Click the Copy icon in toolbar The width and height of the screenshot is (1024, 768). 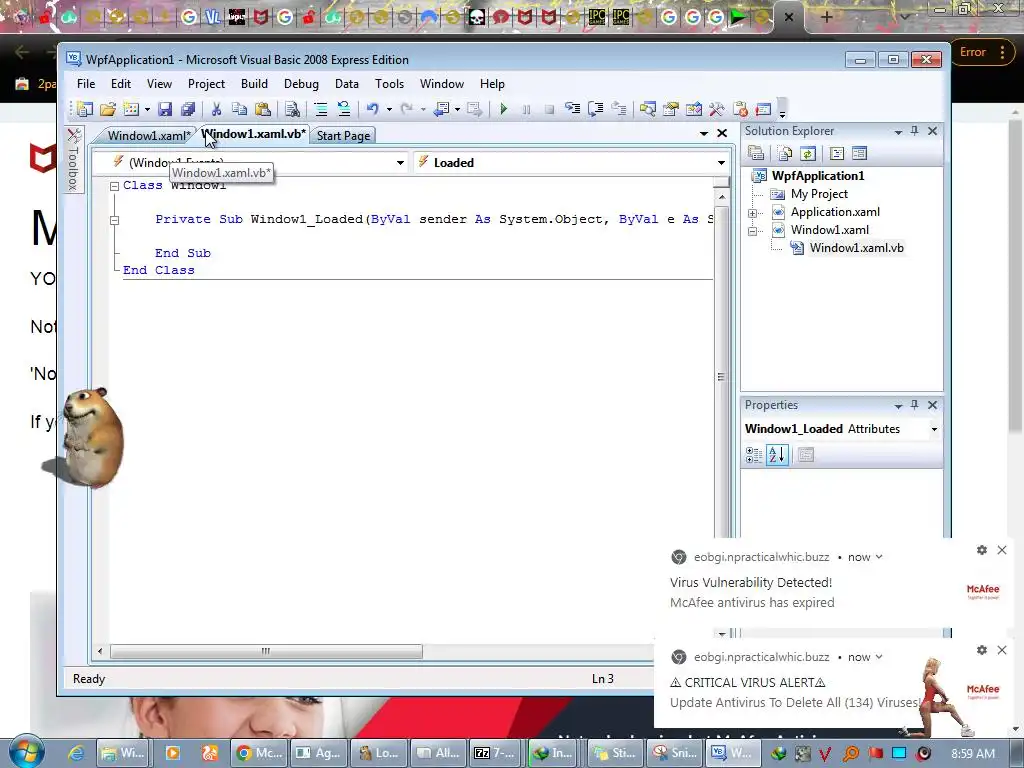pyautogui.click(x=240, y=109)
